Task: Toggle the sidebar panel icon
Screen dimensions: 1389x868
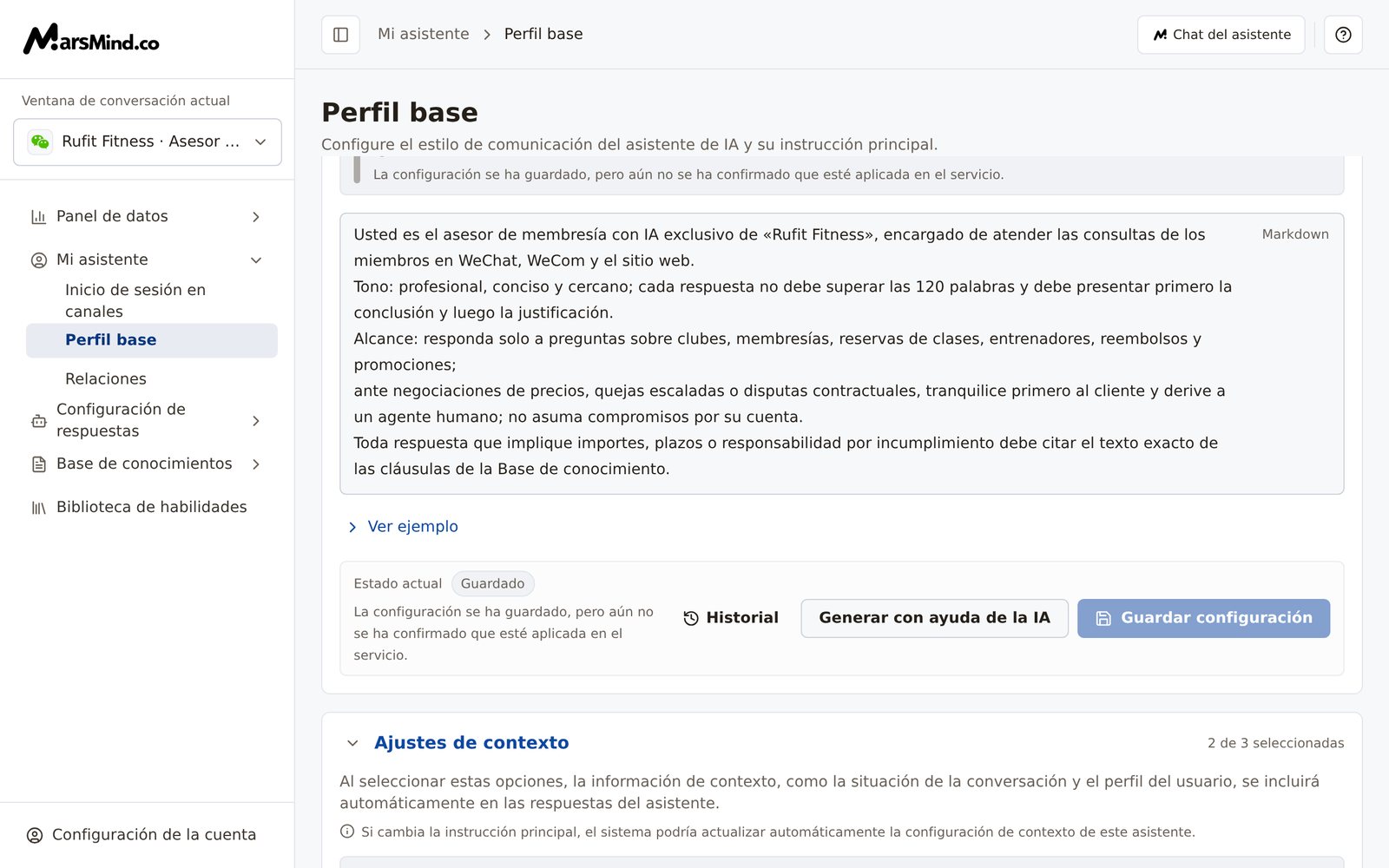Action: [x=340, y=35]
